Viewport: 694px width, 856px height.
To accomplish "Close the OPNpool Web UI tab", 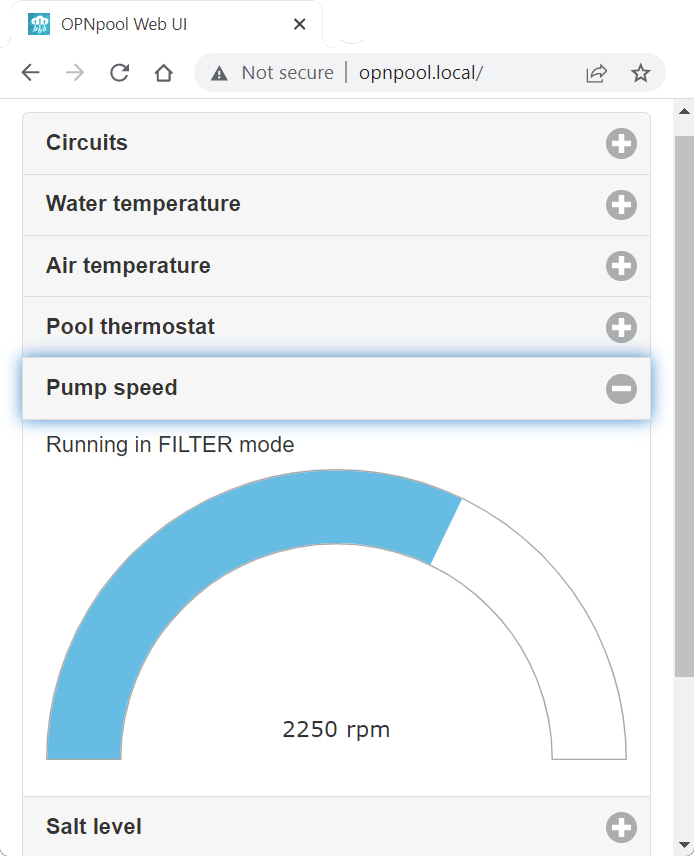I will click(299, 24).
